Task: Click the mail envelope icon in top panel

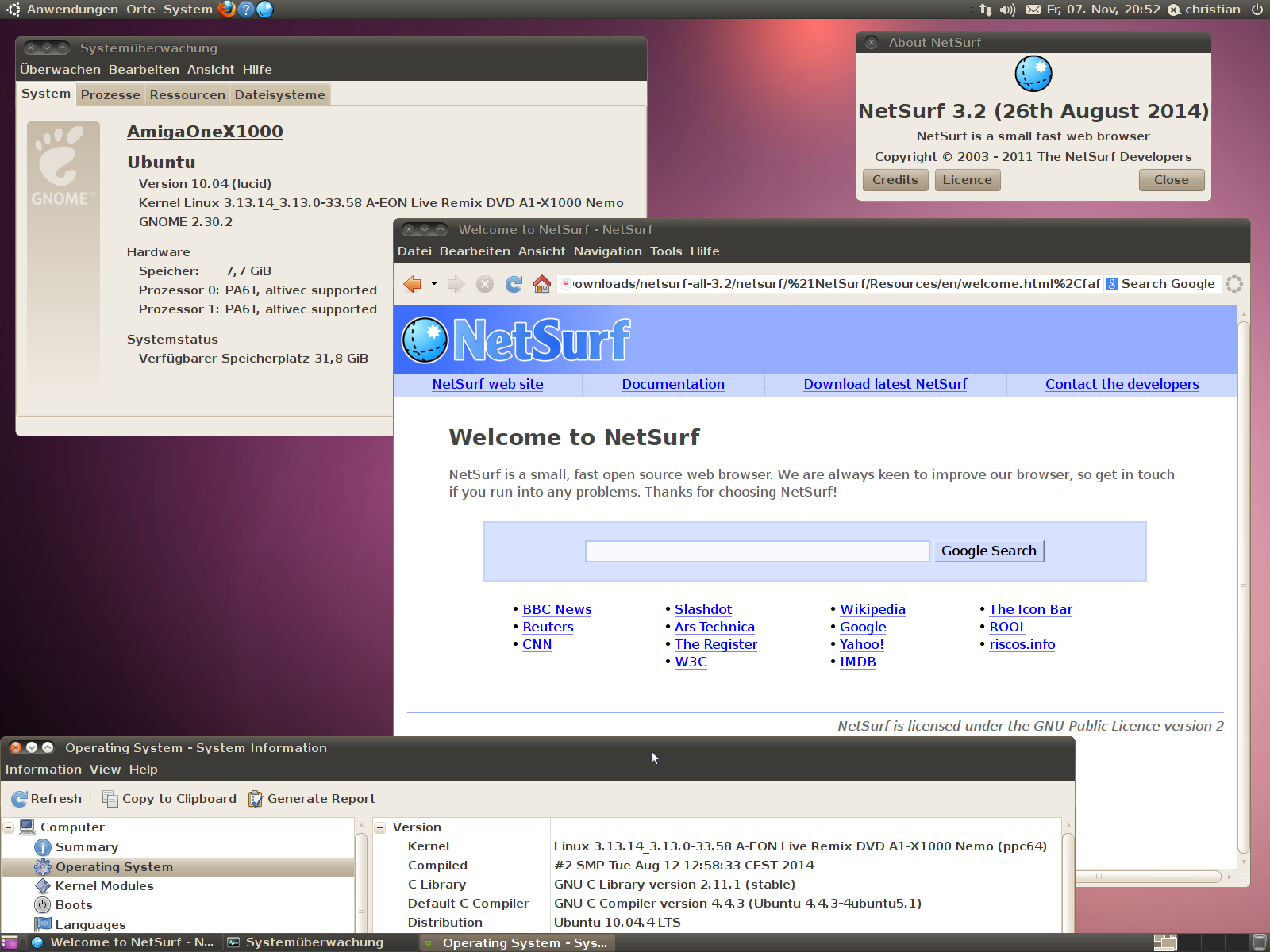Action: pyautogui.click(x=1033, y=10)
